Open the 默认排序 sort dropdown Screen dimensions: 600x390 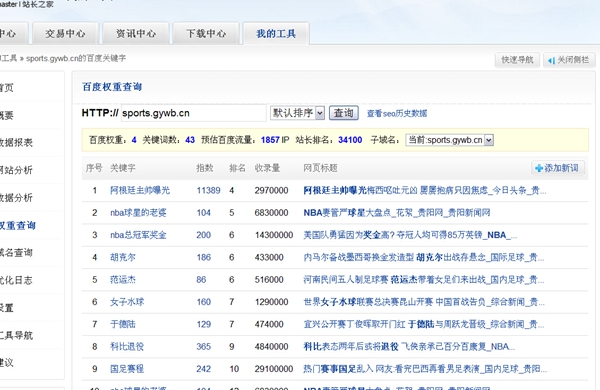[x=297, y=113]
